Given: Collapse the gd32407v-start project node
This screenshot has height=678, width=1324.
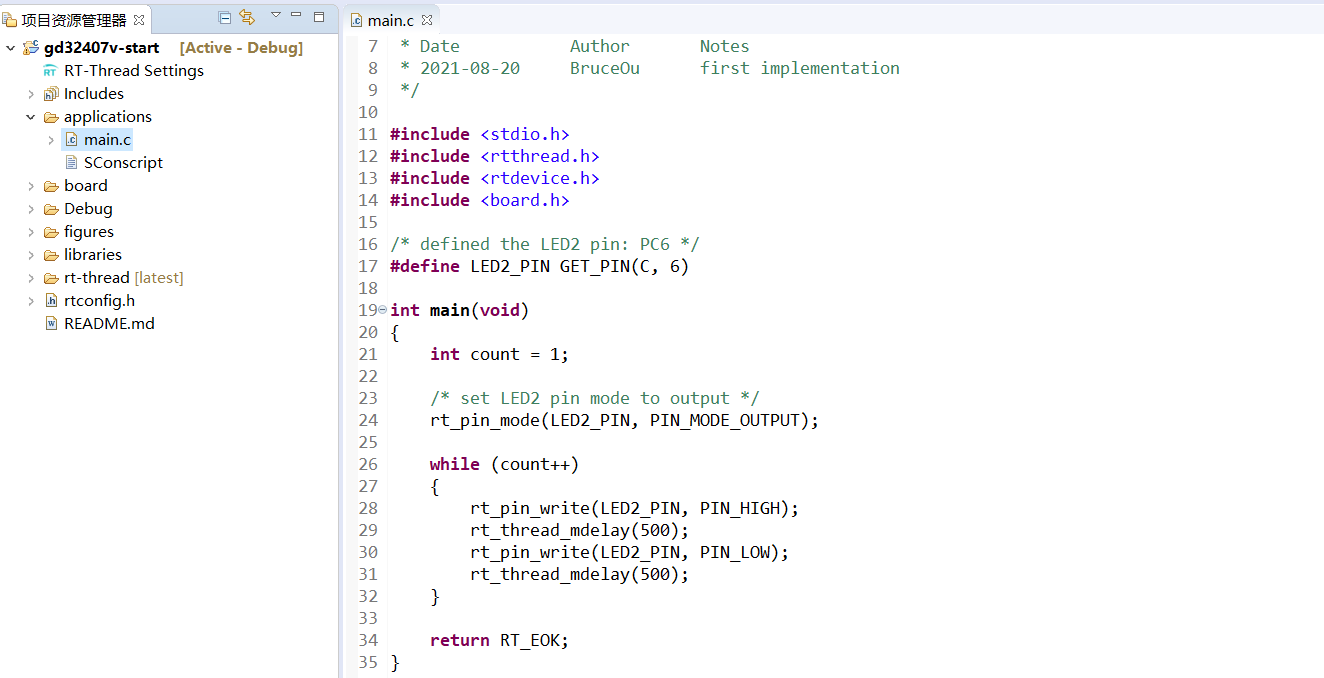Looking at the screenshot, I should point(11,48).
